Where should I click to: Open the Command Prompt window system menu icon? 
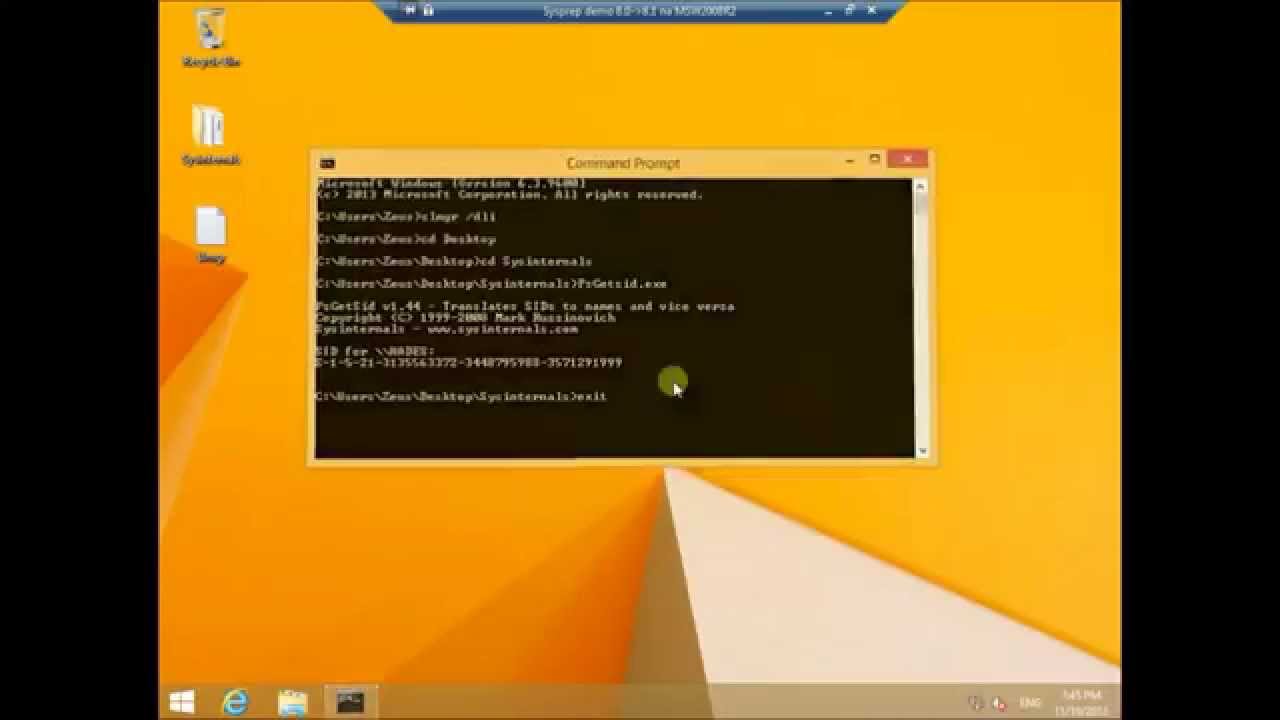(x=327, y=163)
